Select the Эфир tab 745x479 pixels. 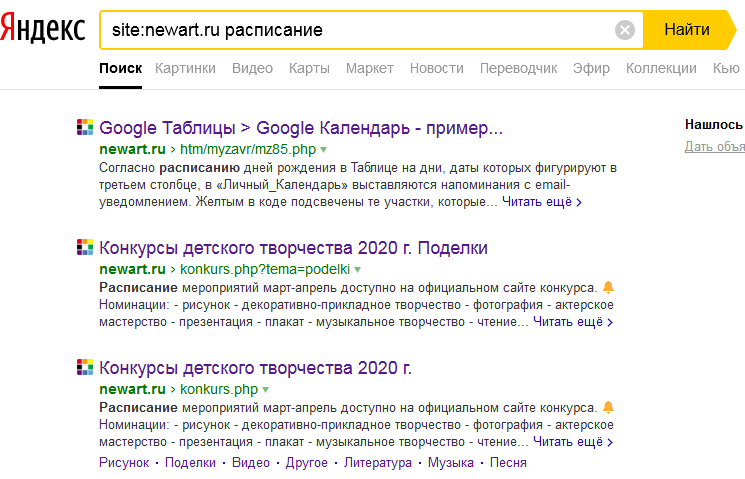pos(591,68)
